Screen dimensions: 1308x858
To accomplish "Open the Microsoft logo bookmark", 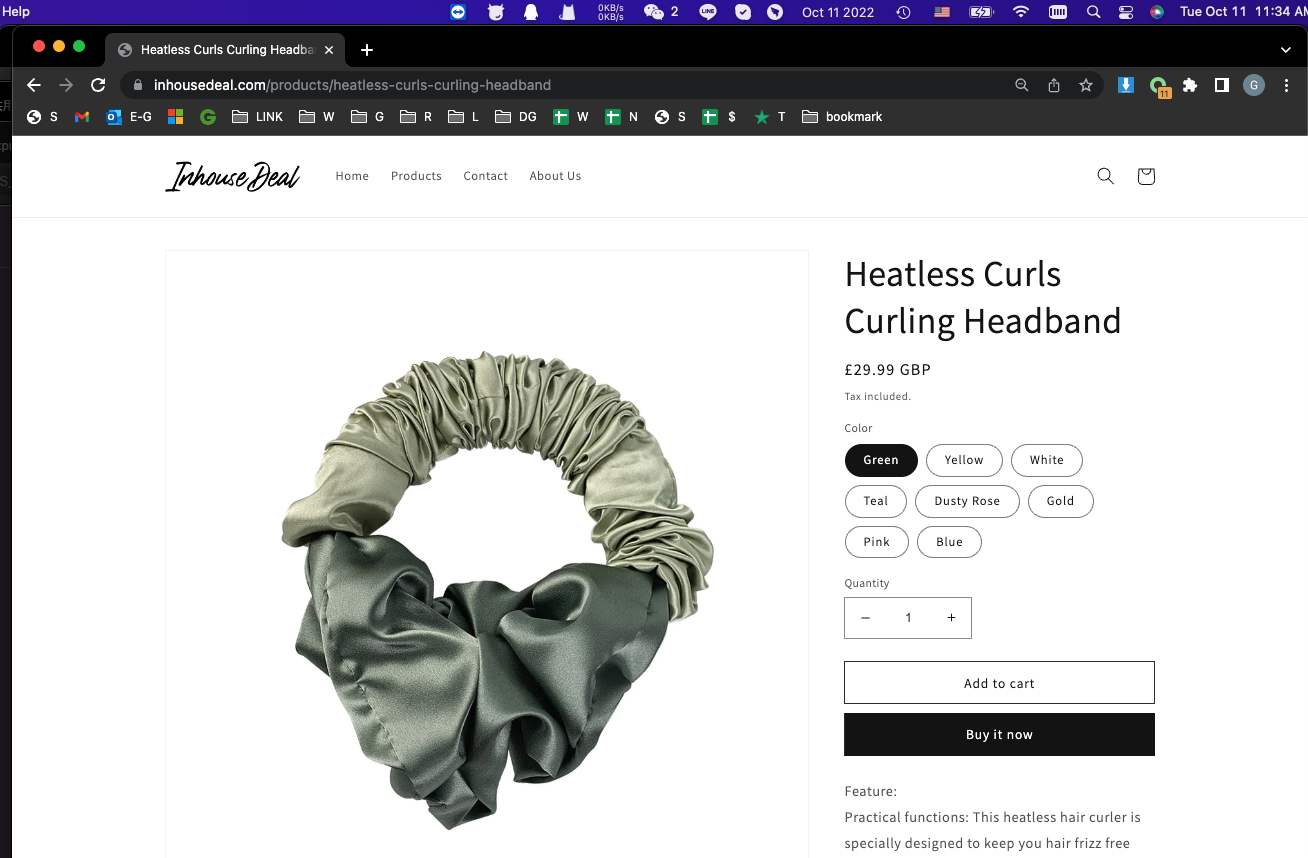I will point(175,117).
